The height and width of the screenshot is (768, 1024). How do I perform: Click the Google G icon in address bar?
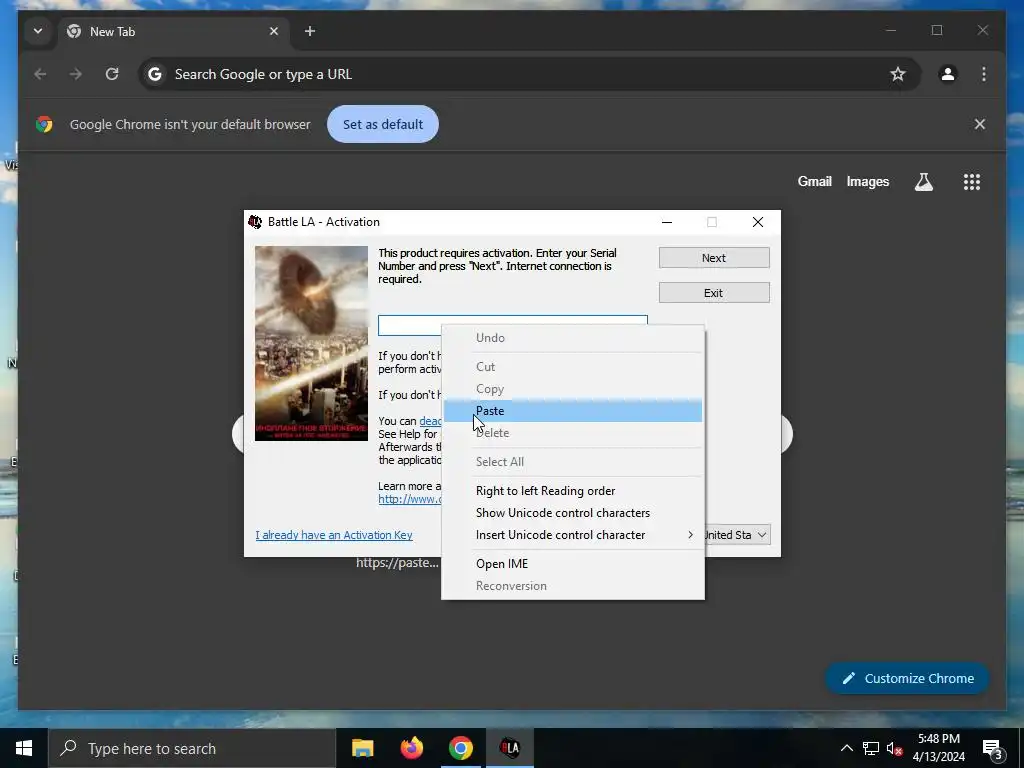click(x=155, y=74)
